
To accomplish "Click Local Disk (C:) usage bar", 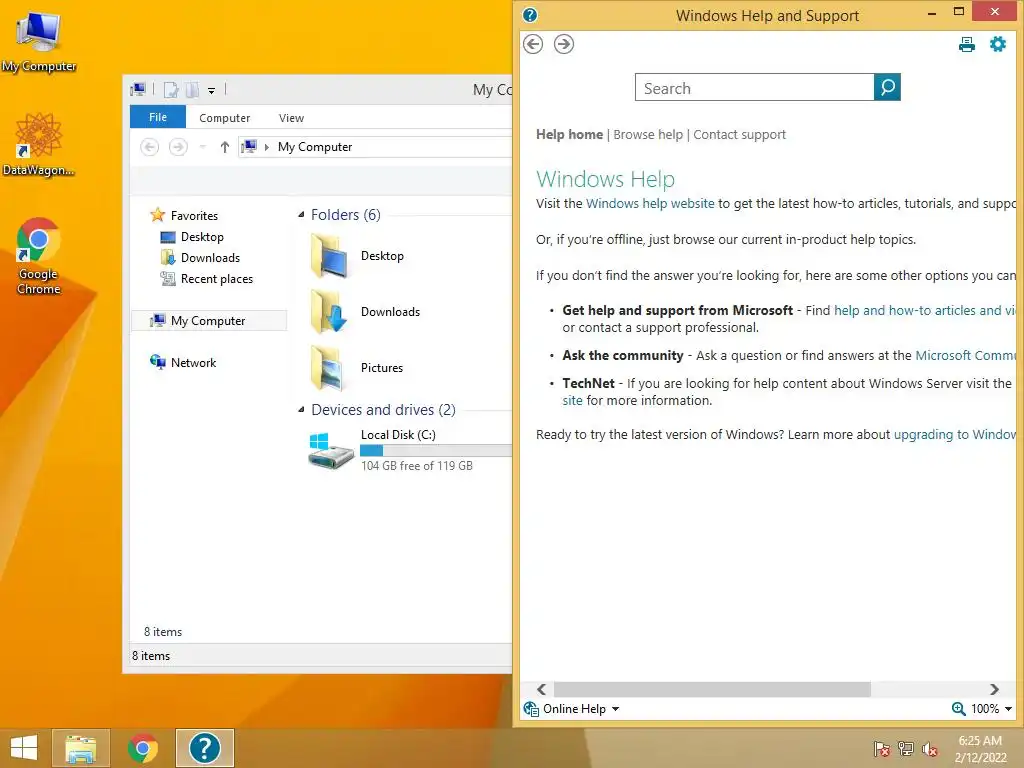I will [436, 451].
